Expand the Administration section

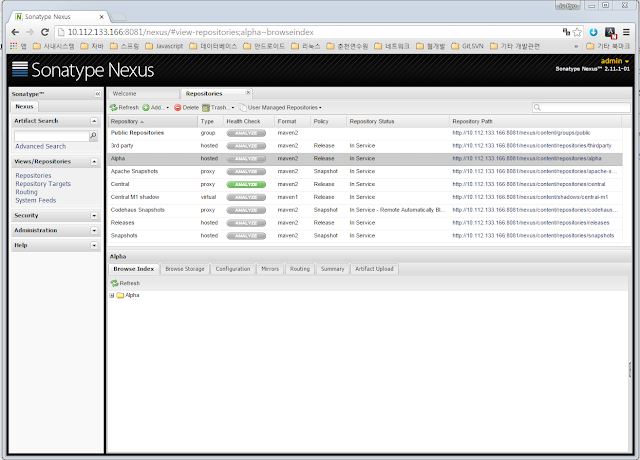click(x=94, y=231)
